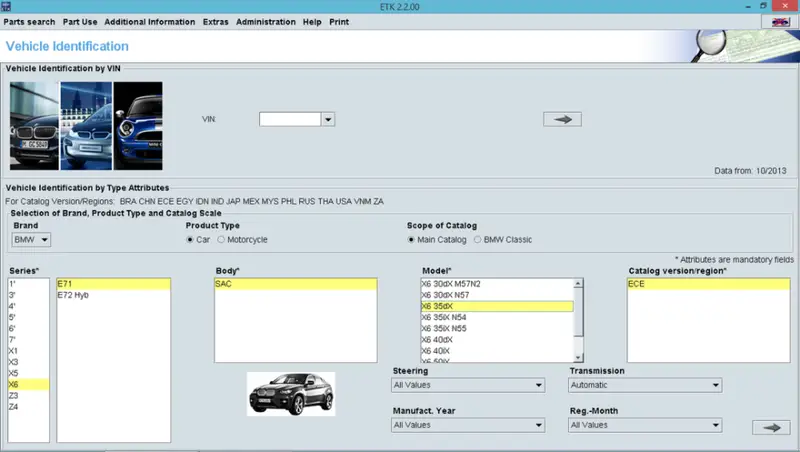This screenshot has width=800, height=452.
Task: Click the BMW i3 photo
Action: pyautogui.click(x=86, y=126)
